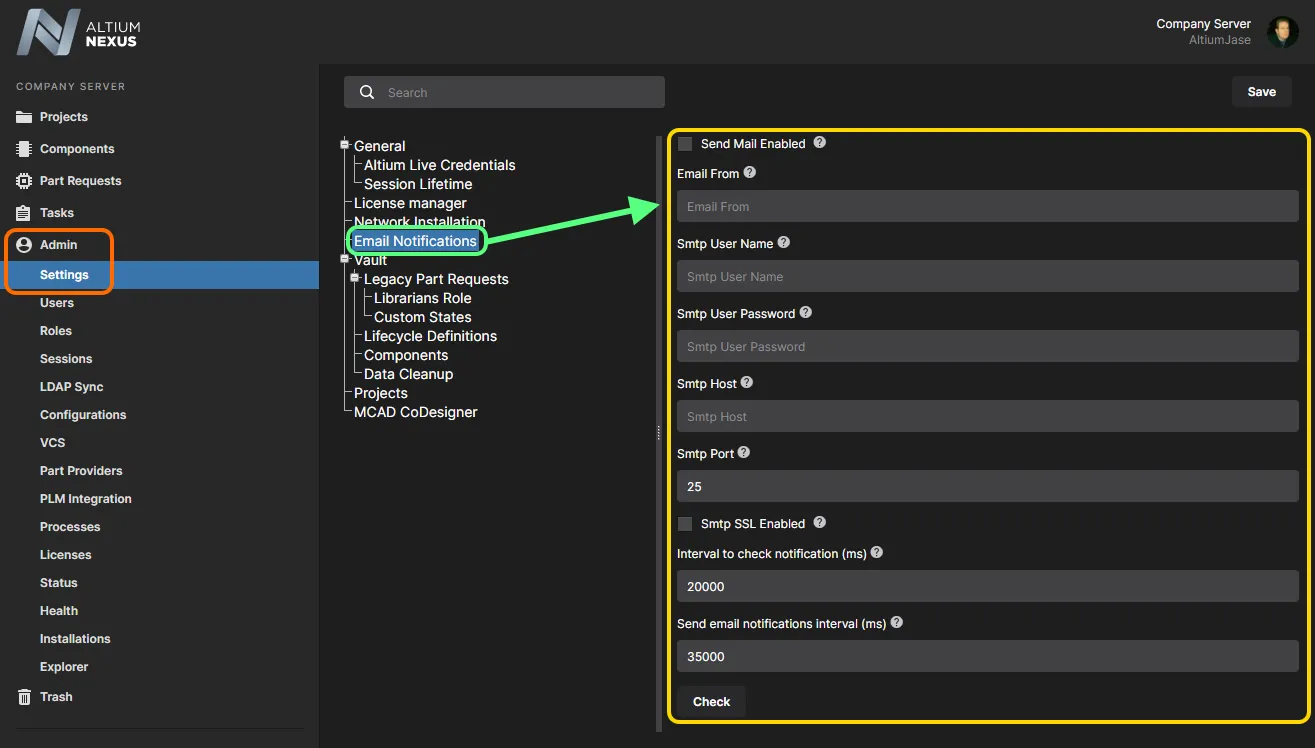Toggle the Smtp SSL Enabled checkbox
Image resolution: width=1315 pixels, height=748 pixels.
click(x=685, y=524)
